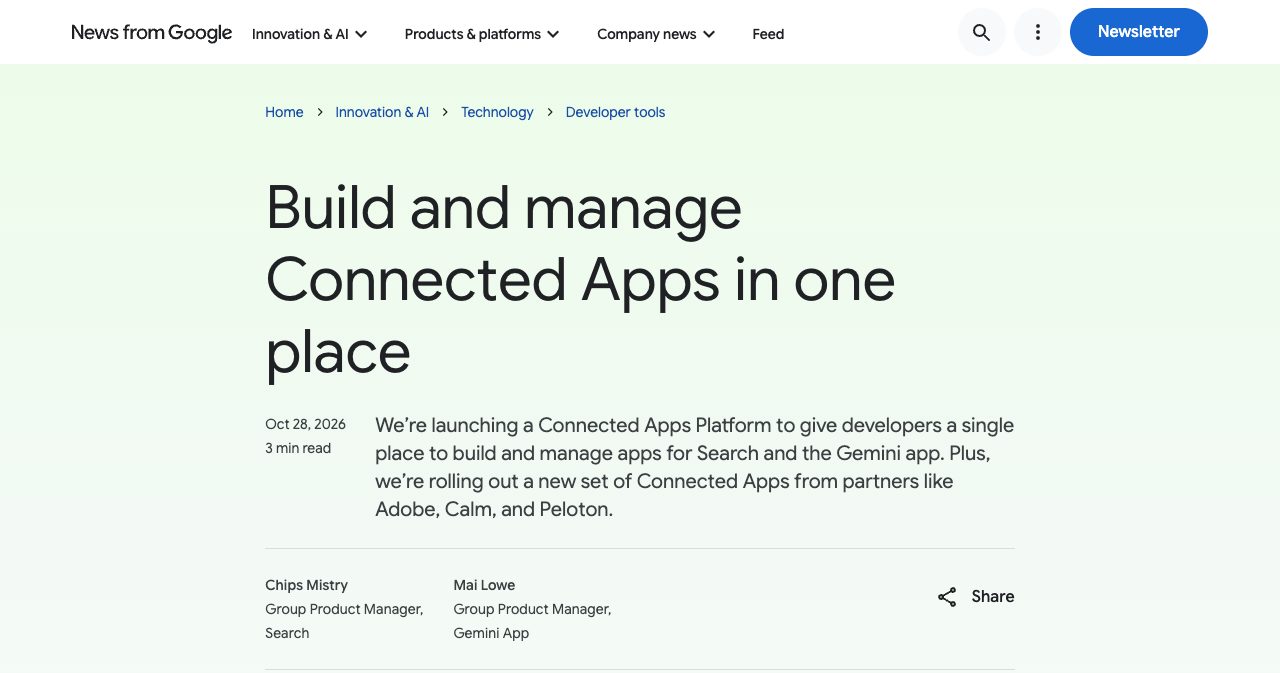Click the Technology breadcrumb link

click(x=497, y=112)
